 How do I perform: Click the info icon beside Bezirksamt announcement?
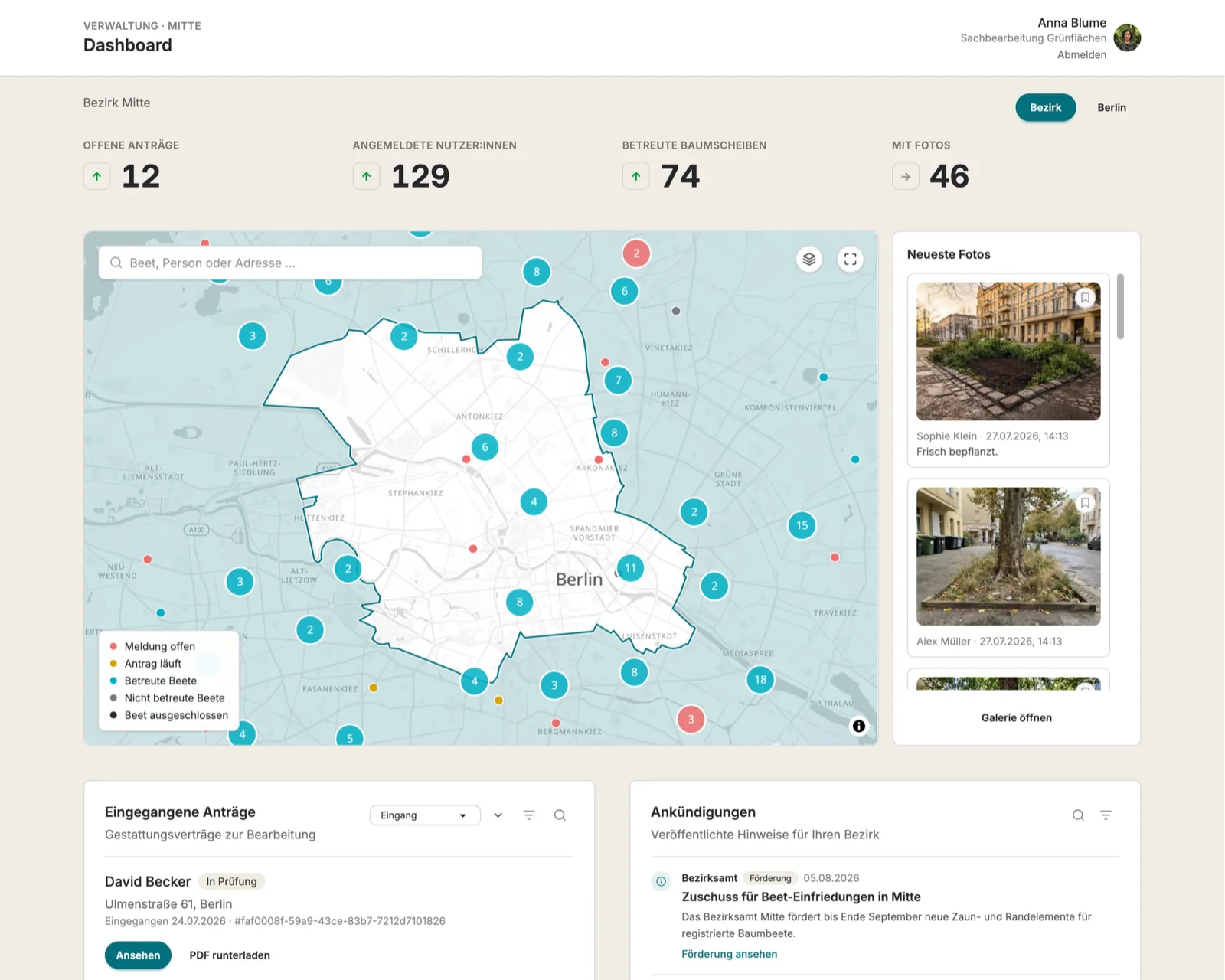click(661, 881)
